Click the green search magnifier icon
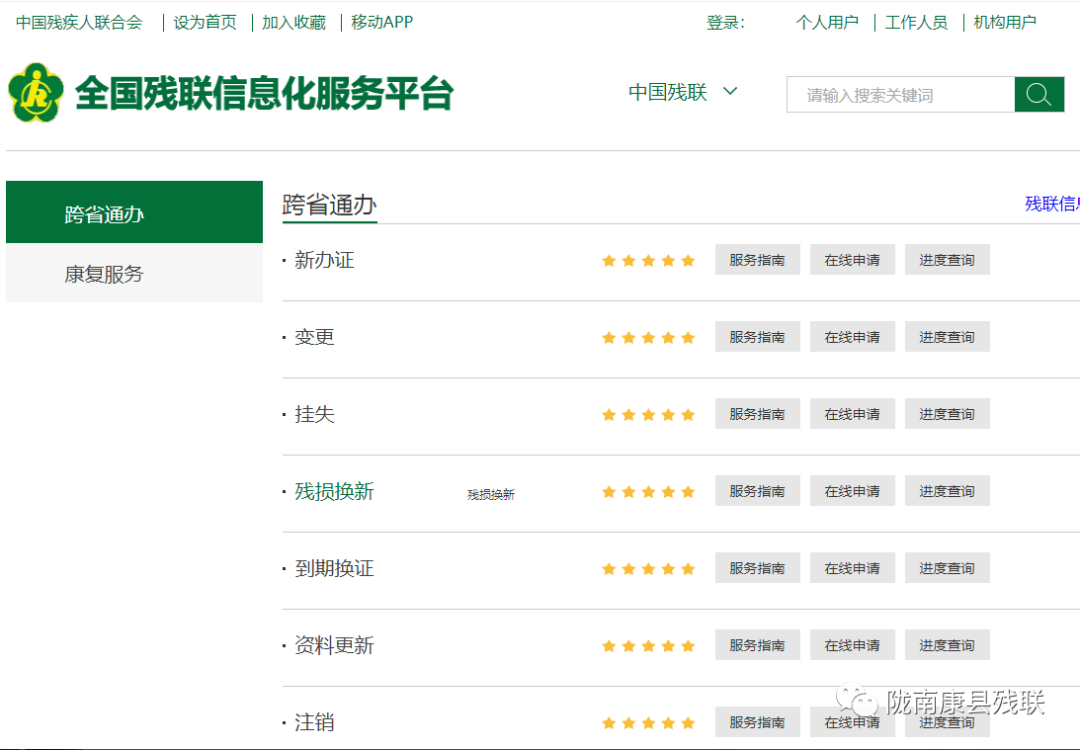 (1039, 94)
